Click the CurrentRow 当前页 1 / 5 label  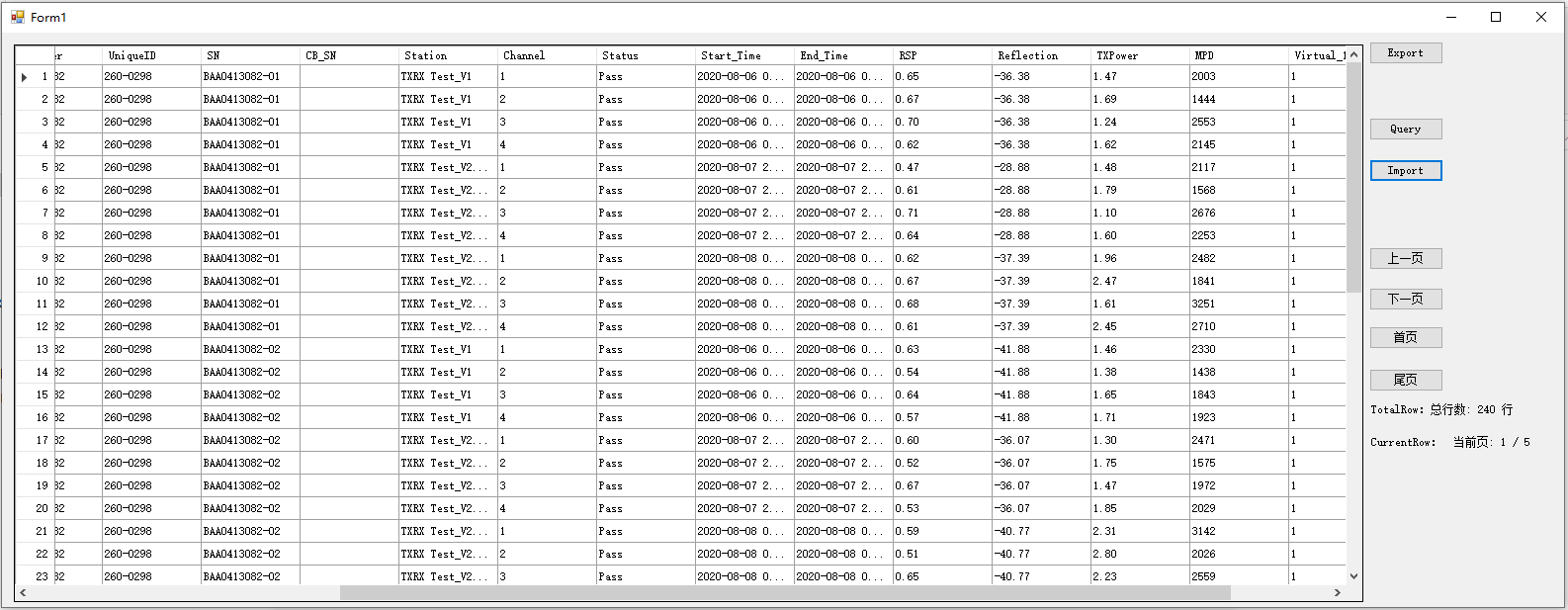(1449, 442)
